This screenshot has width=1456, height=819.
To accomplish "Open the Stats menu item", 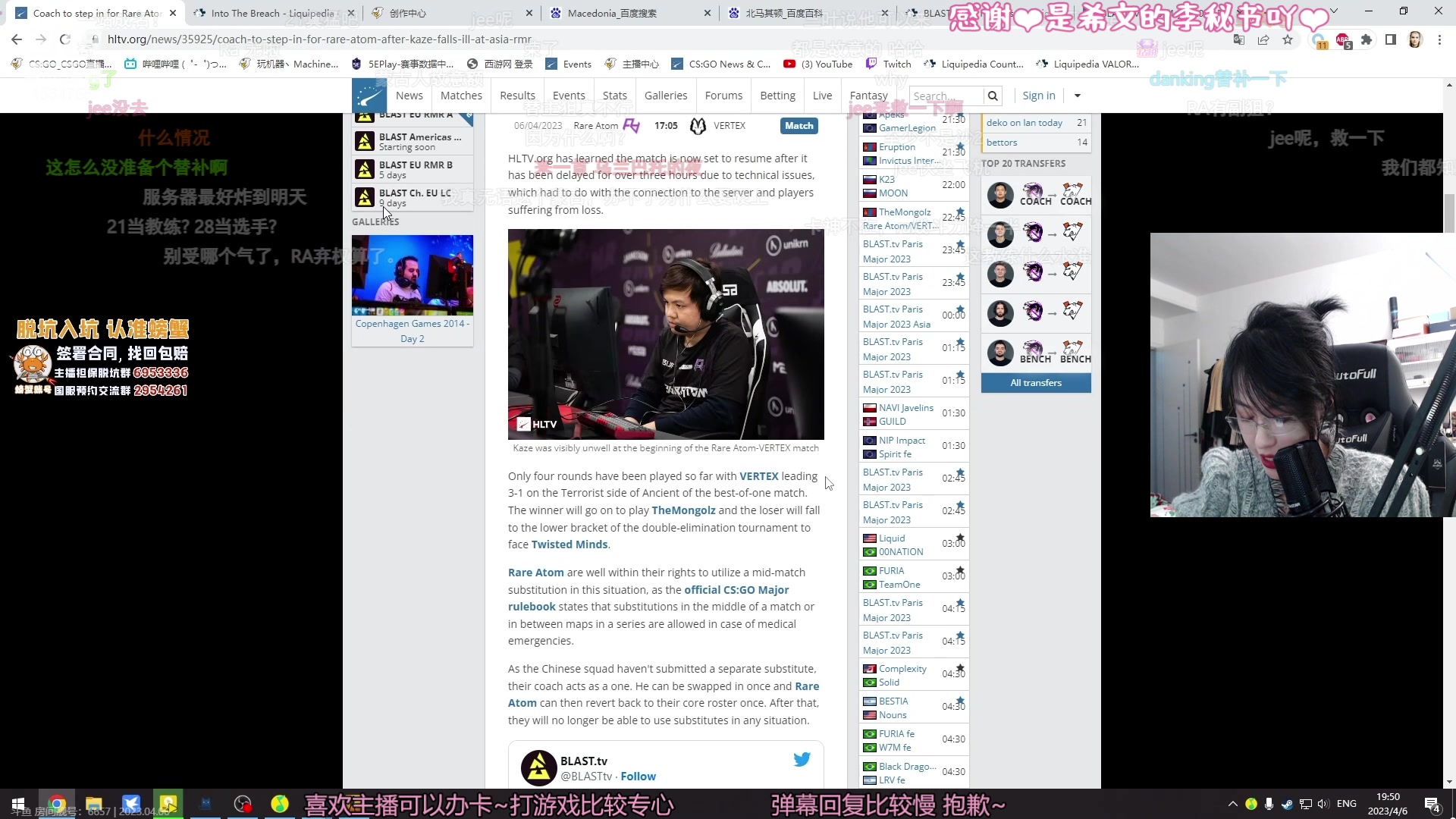I will [x=615, y=96].
